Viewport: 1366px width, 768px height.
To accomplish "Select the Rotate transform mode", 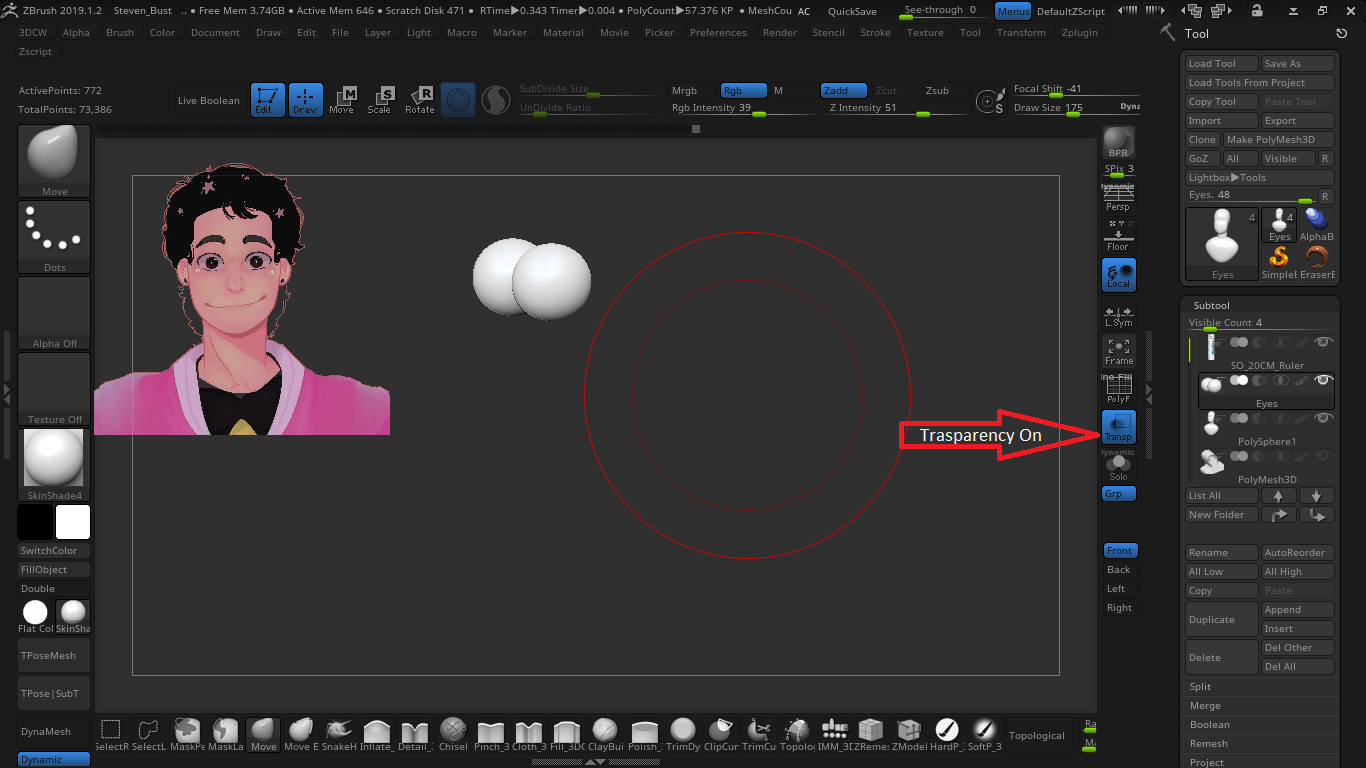I will (x=419, y=99).
